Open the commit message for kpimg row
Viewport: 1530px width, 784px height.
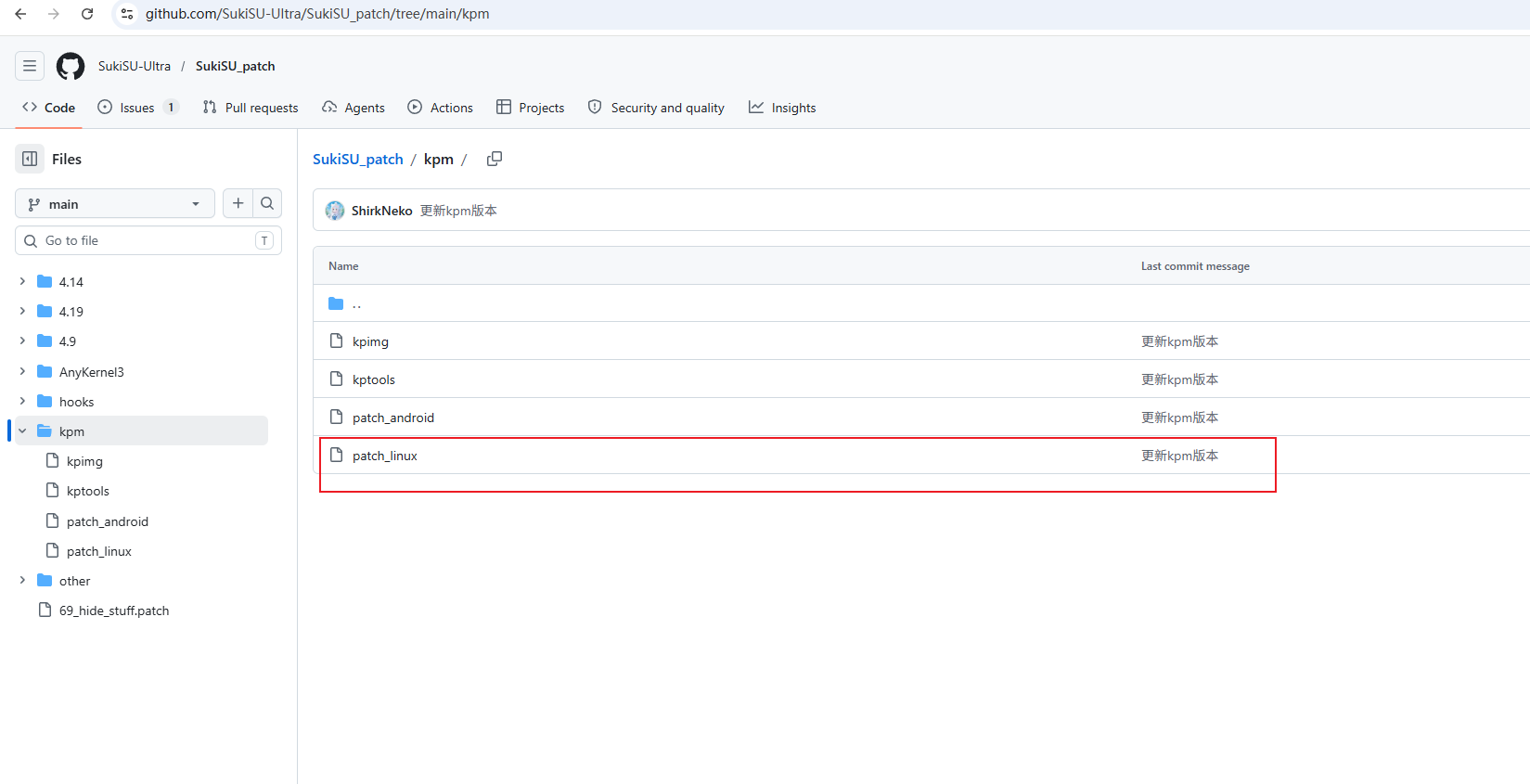pos(1179,341)
